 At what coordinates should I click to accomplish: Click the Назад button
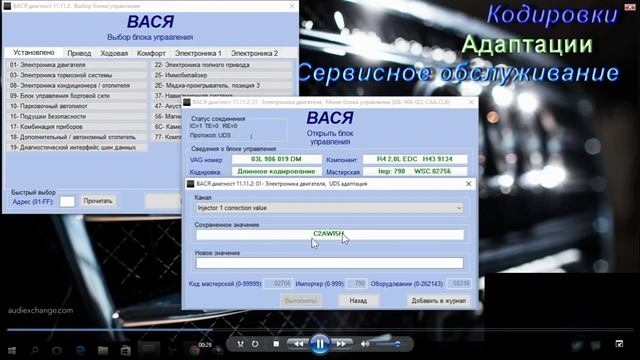(358, 301)
